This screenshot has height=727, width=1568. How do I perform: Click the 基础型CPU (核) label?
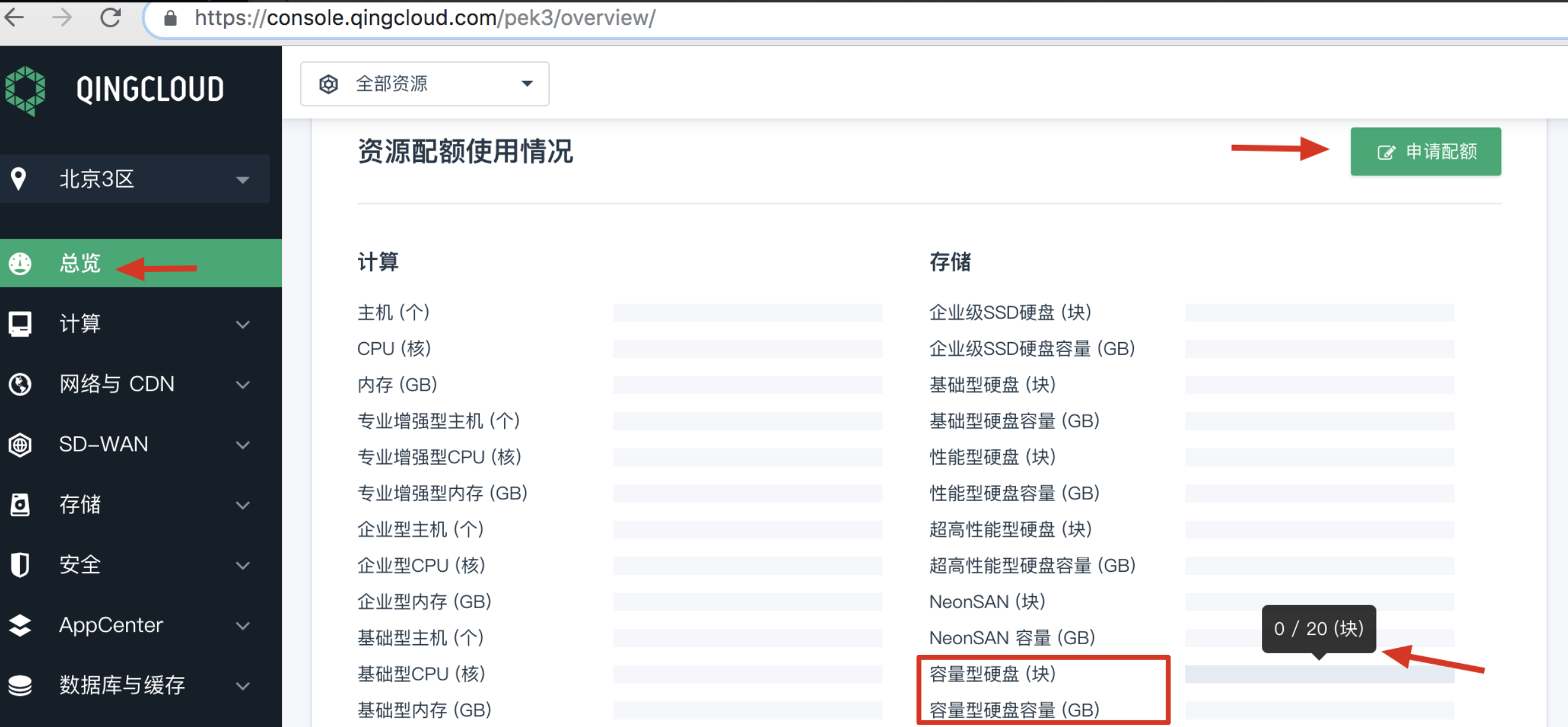click(421, 674)
